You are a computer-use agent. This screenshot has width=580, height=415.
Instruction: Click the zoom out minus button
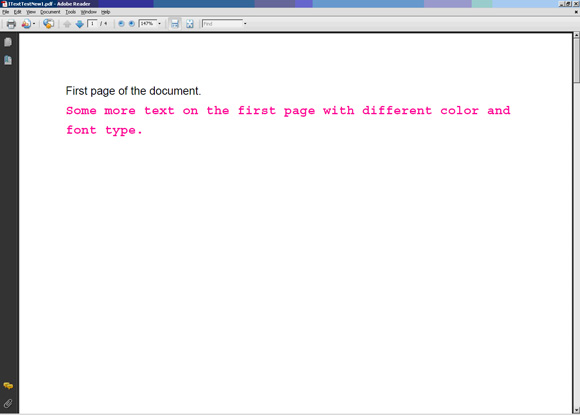(x=121, y=24)
